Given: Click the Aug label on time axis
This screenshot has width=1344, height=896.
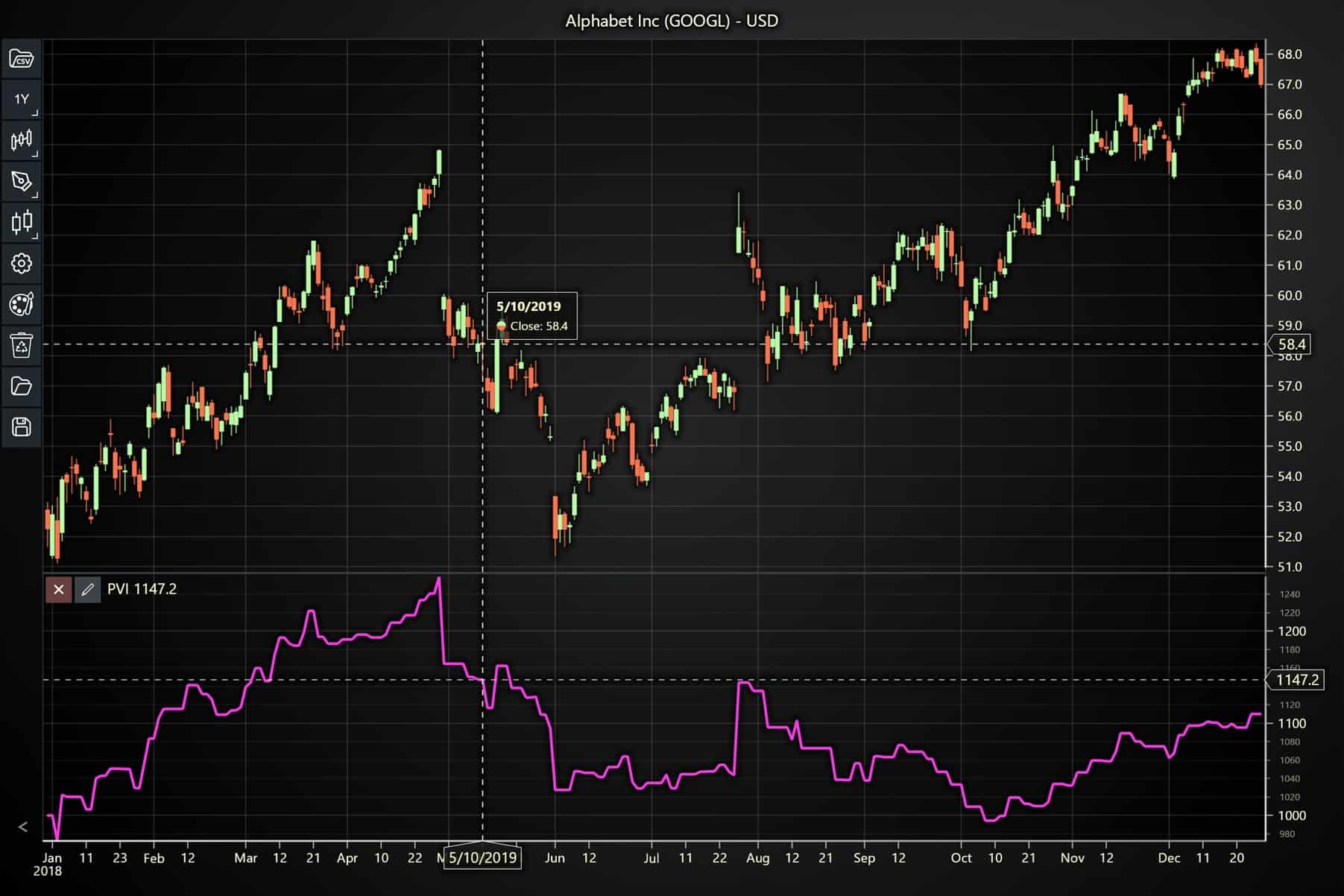Looking at the screenshot, I should pos(757,858).
